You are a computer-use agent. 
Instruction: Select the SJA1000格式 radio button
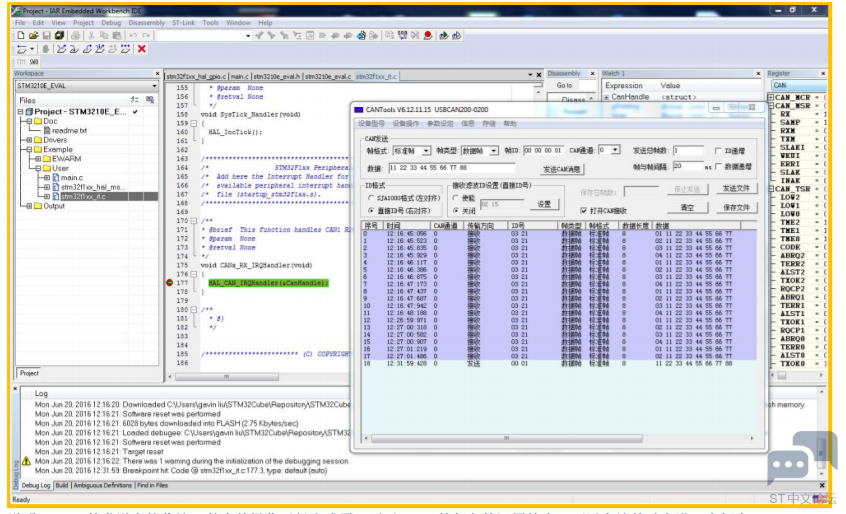tap(371, 198)
